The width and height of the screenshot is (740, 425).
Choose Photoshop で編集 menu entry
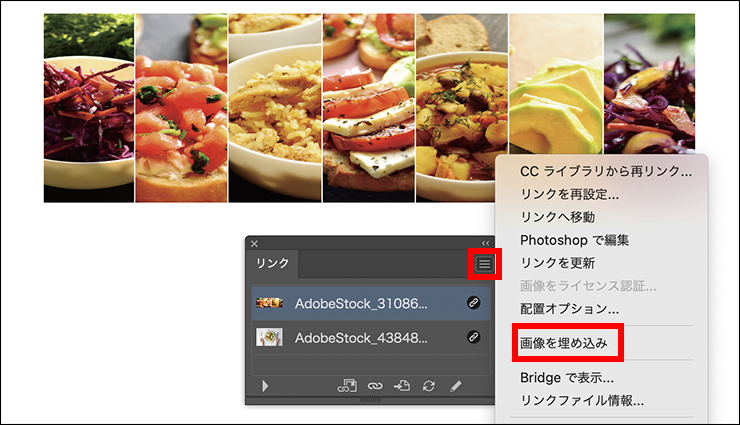pos(574,240)
